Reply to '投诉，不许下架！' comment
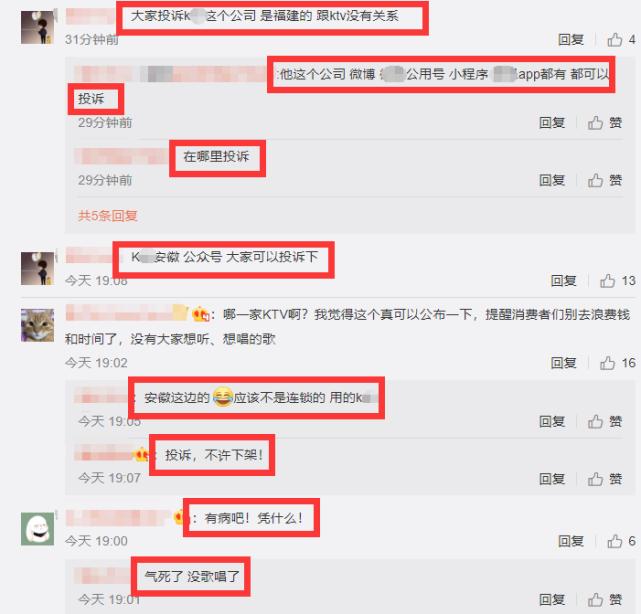Viewport: 641px width, 614px height. click(x=552, y=479)
